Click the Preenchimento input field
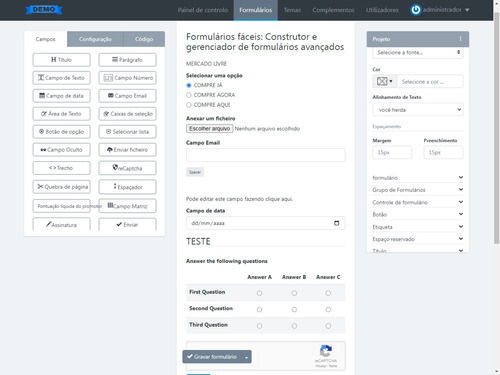Viewport: 500px width, 375px height. coord(443,152)
